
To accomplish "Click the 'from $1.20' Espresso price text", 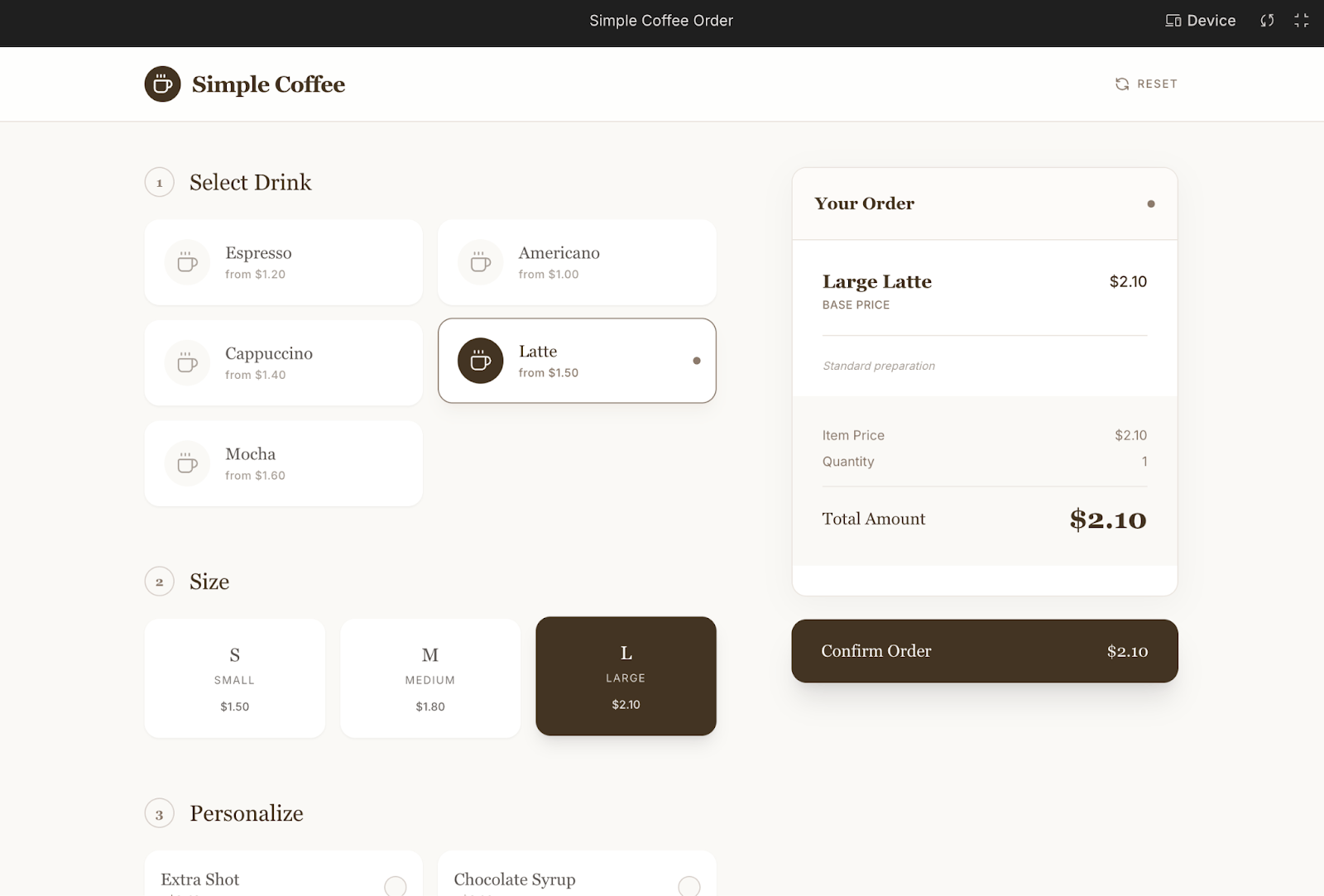I will click(x=255, y=275).
